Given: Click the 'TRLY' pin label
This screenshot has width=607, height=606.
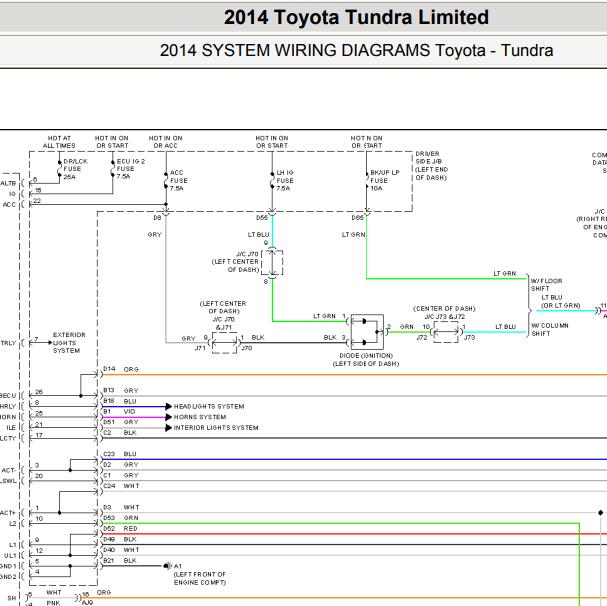Looking at the screenshot, I should (x=8, y=343).
